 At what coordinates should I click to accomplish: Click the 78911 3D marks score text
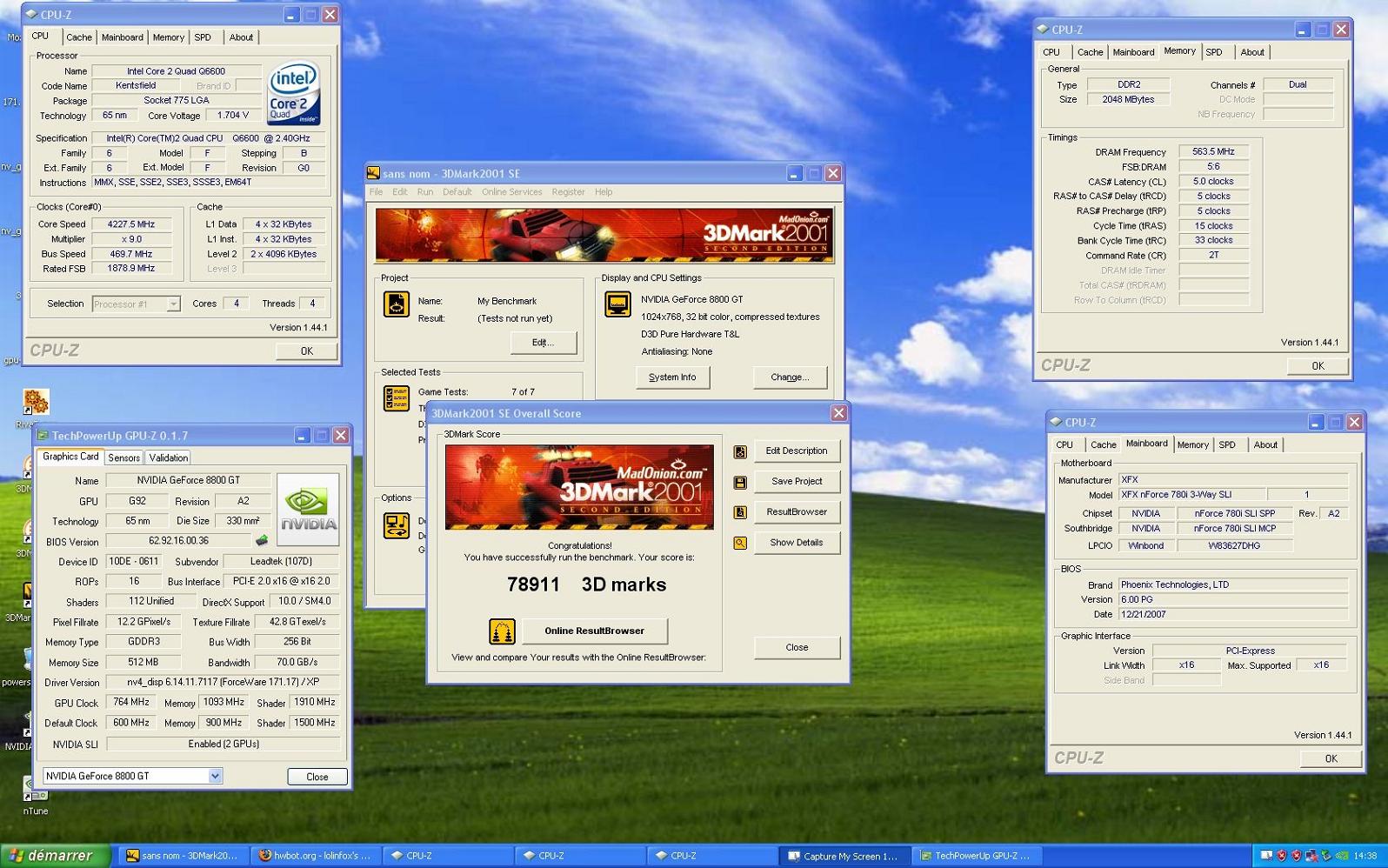coord(586,584)
